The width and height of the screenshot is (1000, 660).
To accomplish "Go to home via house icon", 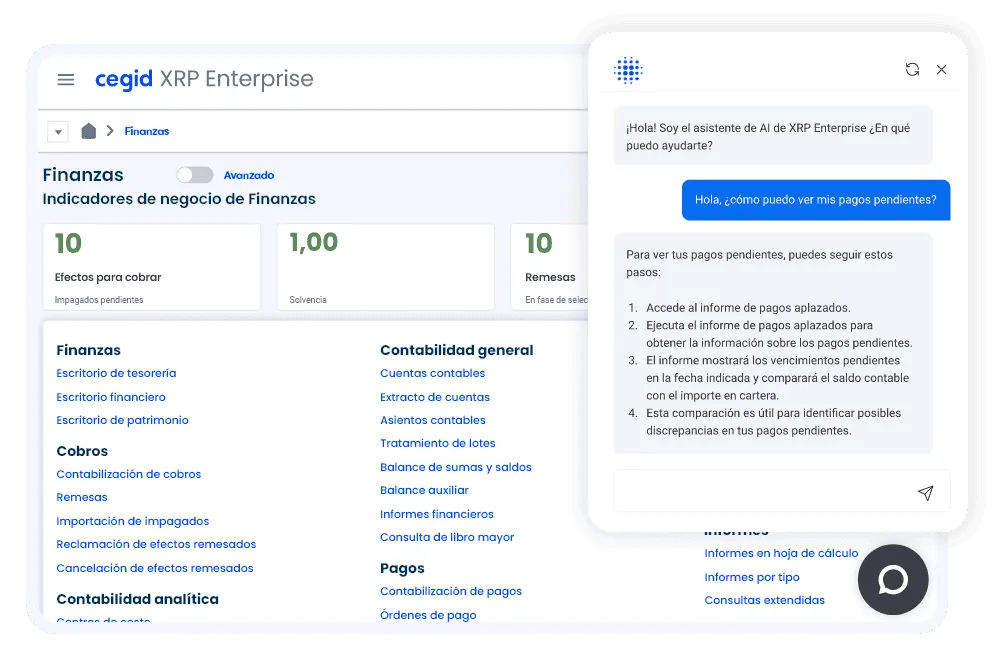I will (x=89, y=131).
